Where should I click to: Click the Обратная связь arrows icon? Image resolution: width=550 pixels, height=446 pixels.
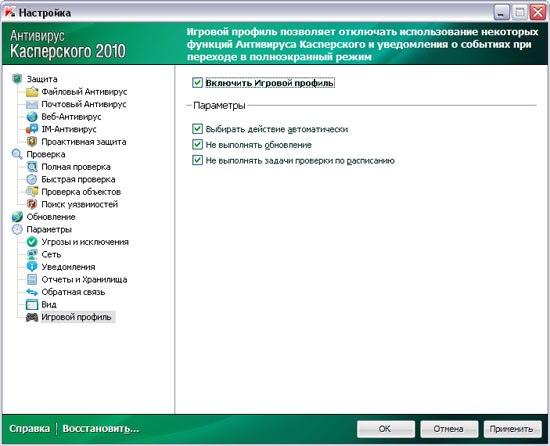tap(32, 292)
